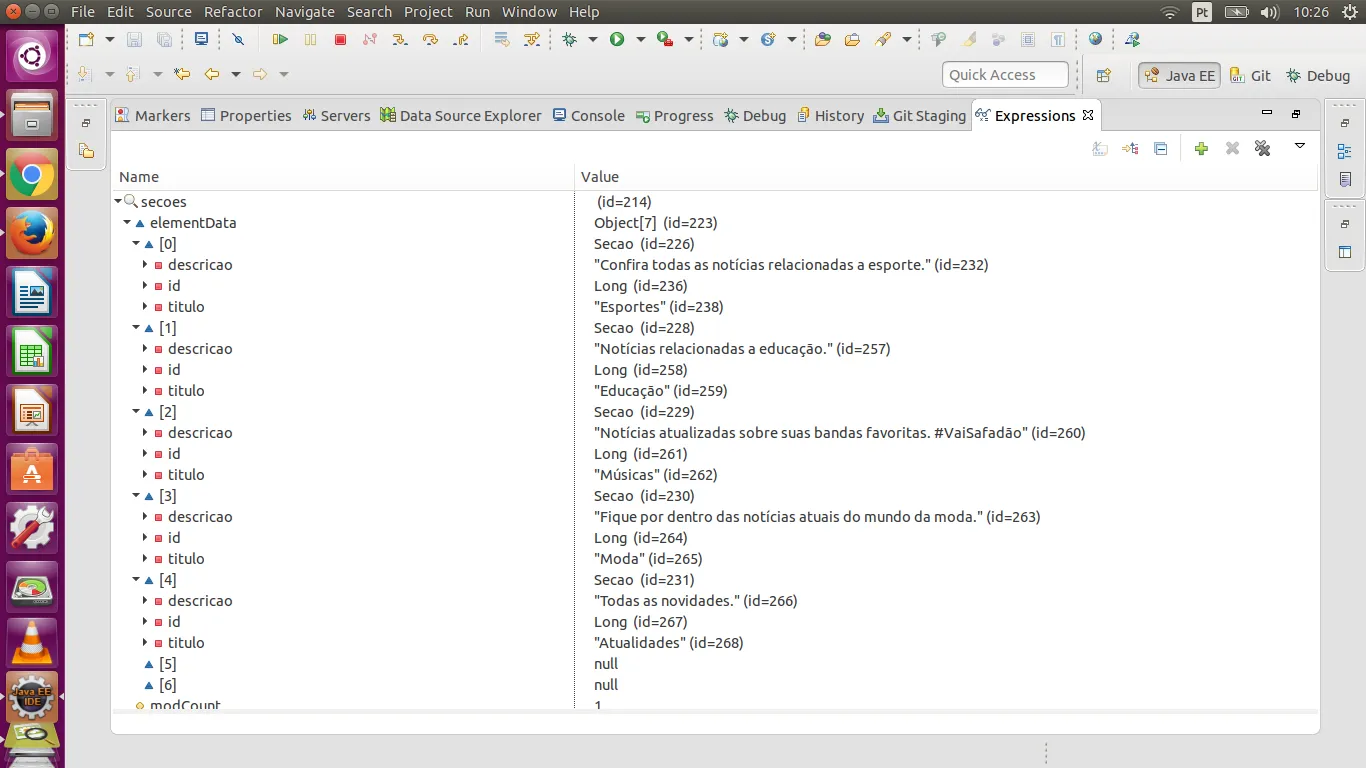Click the Step Into icon
The width and height of the screenshot is (1366, 768).
(400, 40)
